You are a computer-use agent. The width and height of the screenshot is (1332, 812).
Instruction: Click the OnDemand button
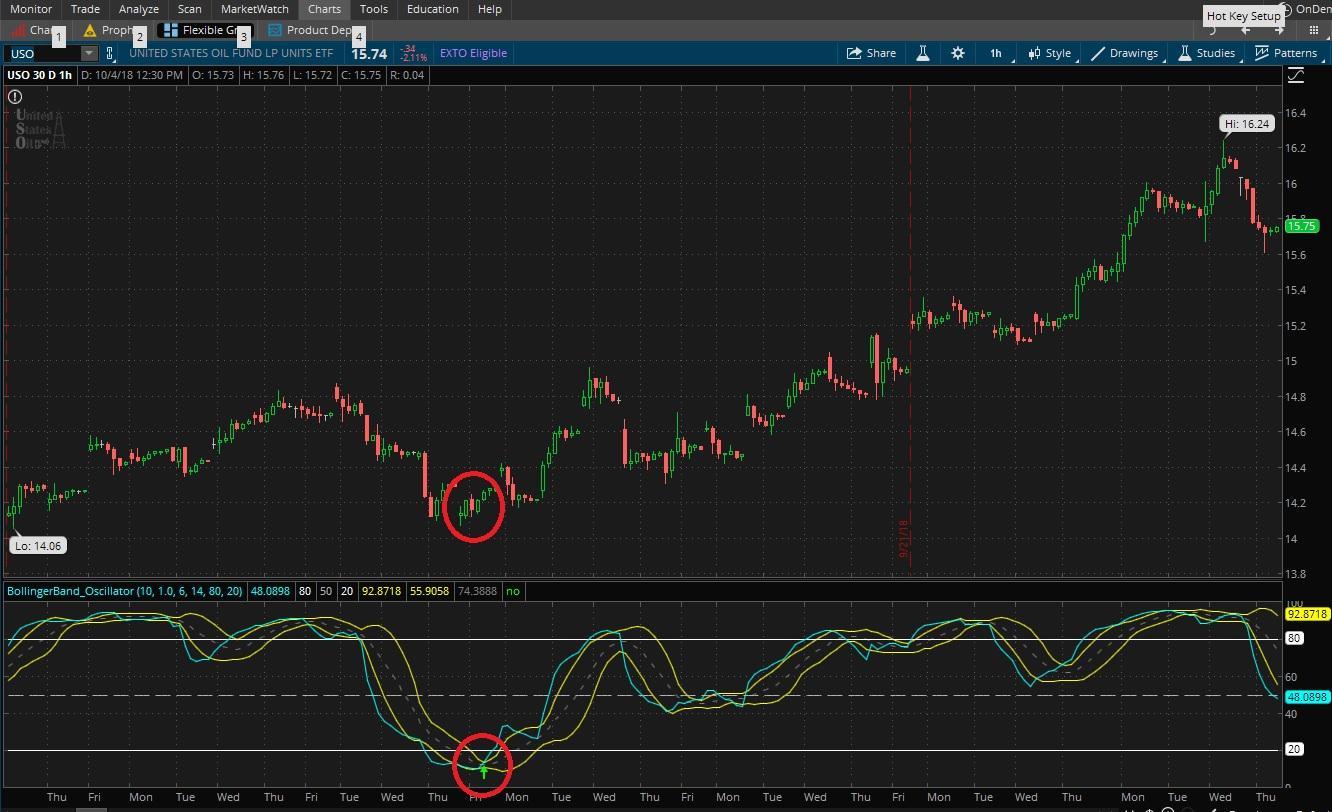(x=1307, y=9)
